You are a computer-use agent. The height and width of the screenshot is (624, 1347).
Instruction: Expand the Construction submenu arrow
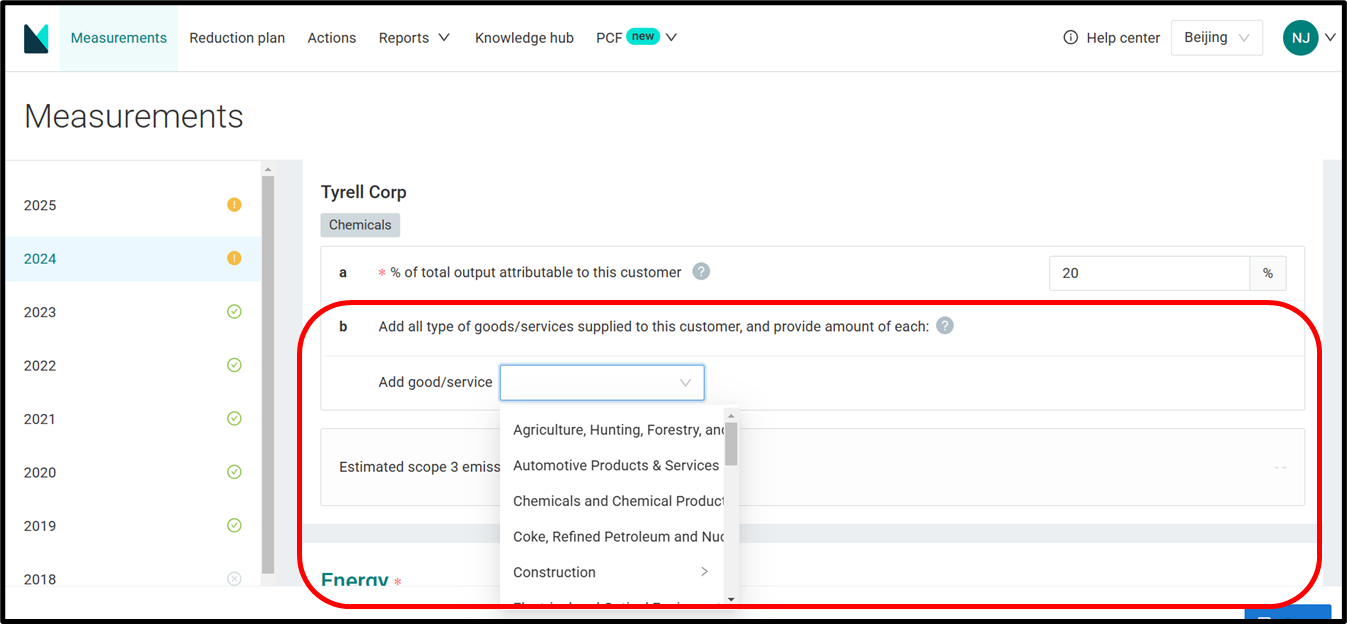coord(704,572)
